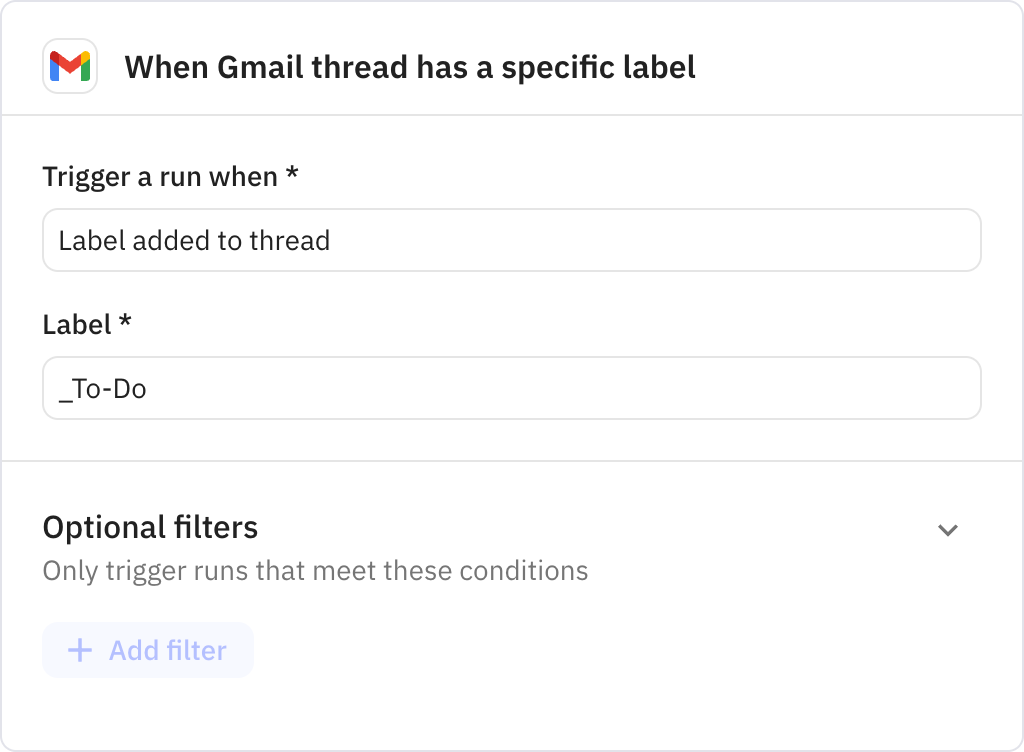Click the Add filter button
Viewport: 1024px width, 752px height.
[147, 650]
